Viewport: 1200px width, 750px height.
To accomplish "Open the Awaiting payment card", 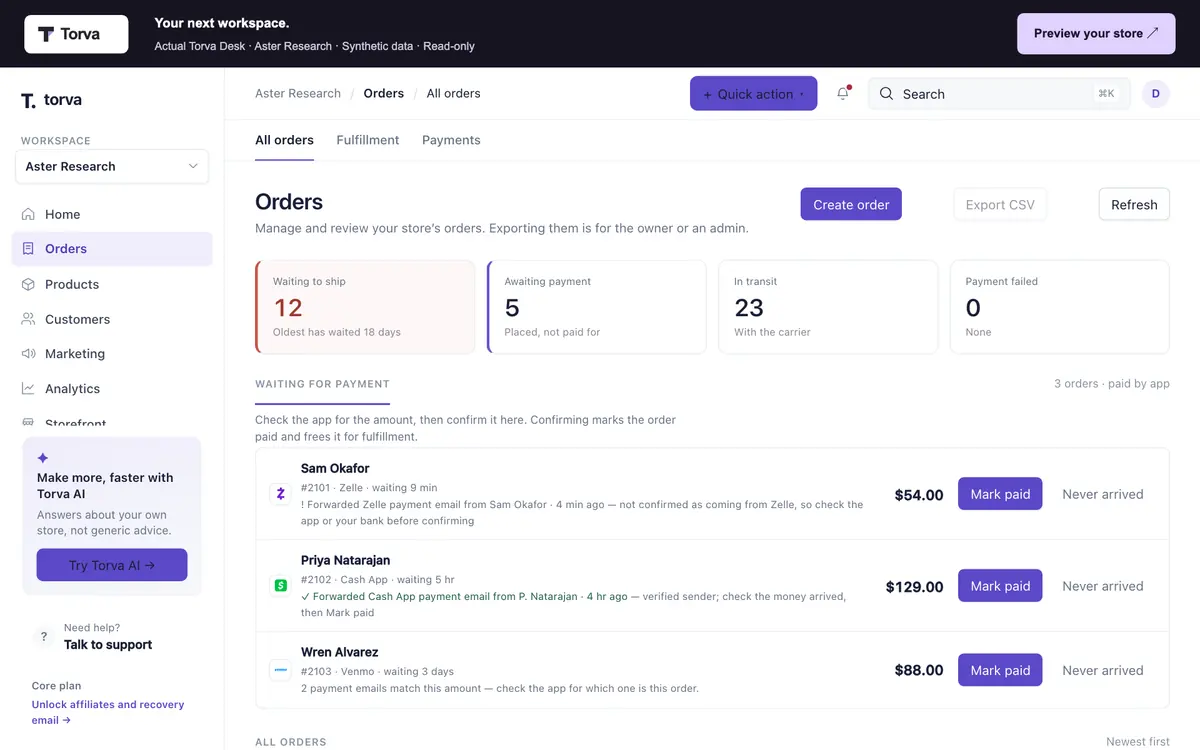I will click(x=596, y=307).
